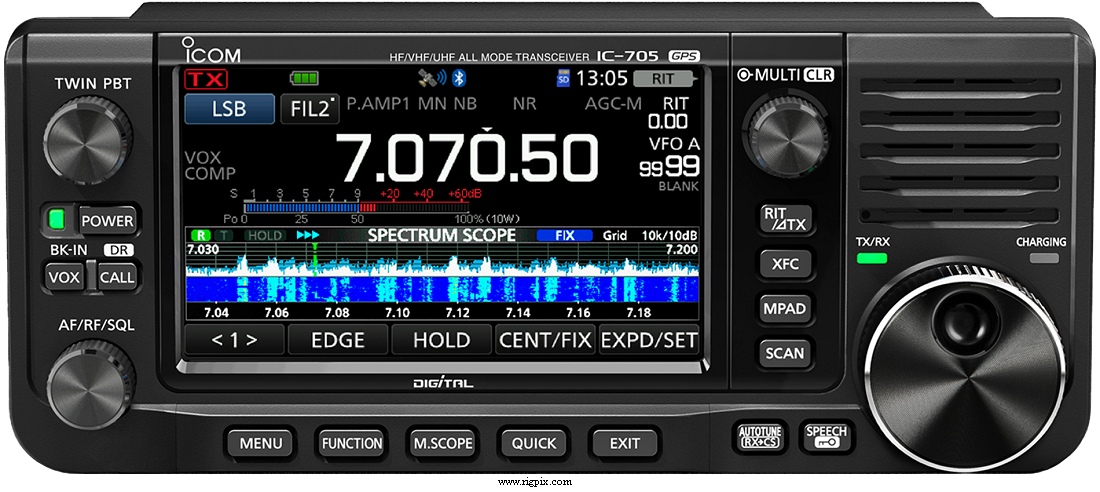The height and width of the screenshot is (492, 1100).
Task: Tap the RIT indicator beside the clock
Action: click(x=665, y=79)
